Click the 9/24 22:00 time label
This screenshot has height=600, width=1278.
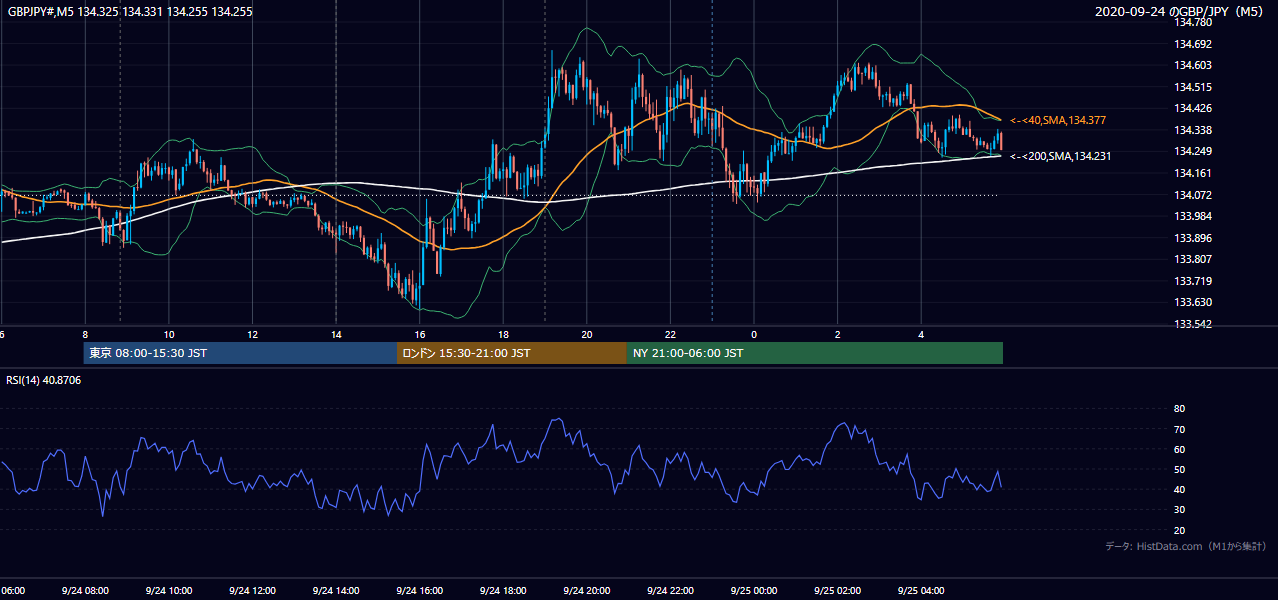(x=670, y=591)
